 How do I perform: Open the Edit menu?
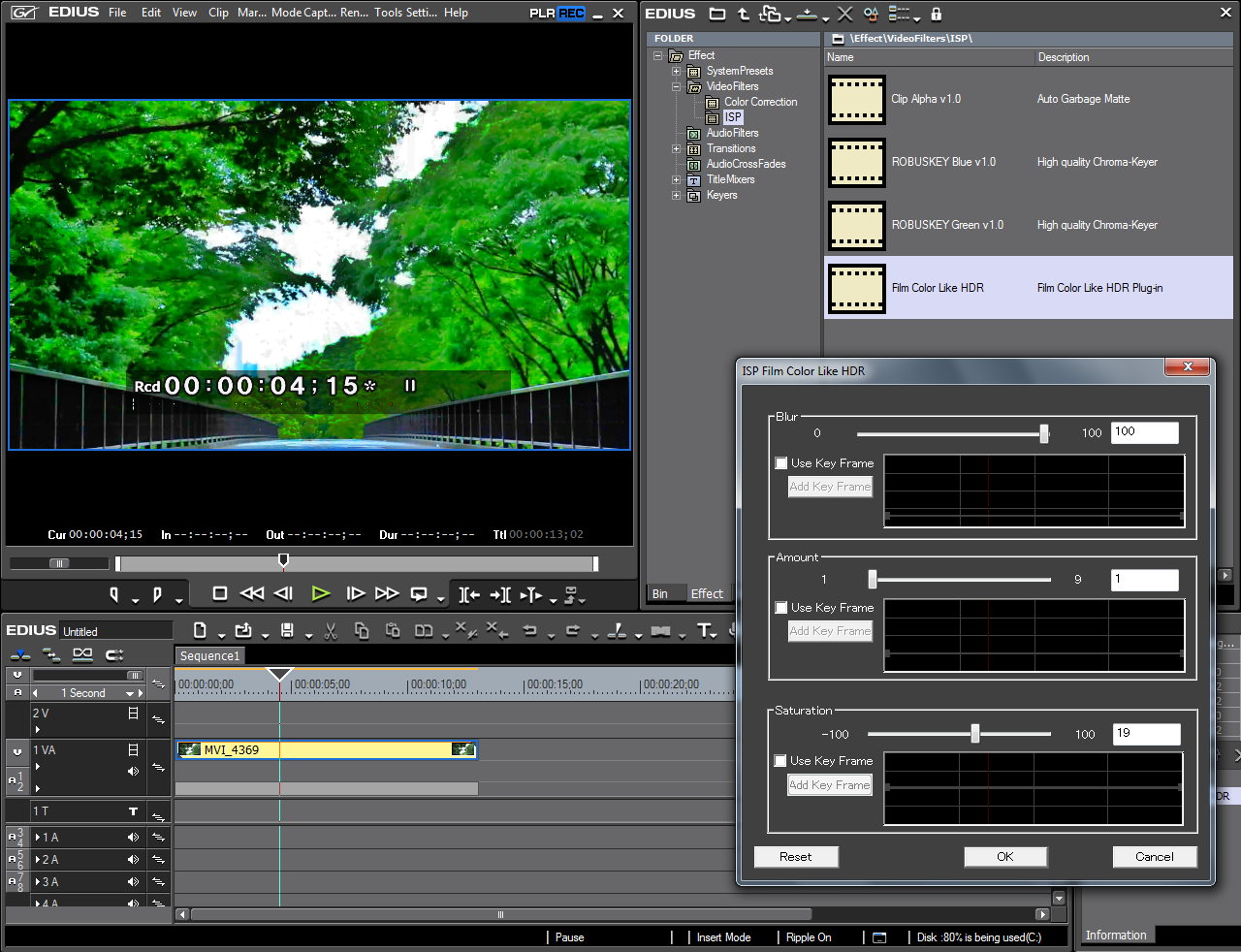[x=151, y=13]
